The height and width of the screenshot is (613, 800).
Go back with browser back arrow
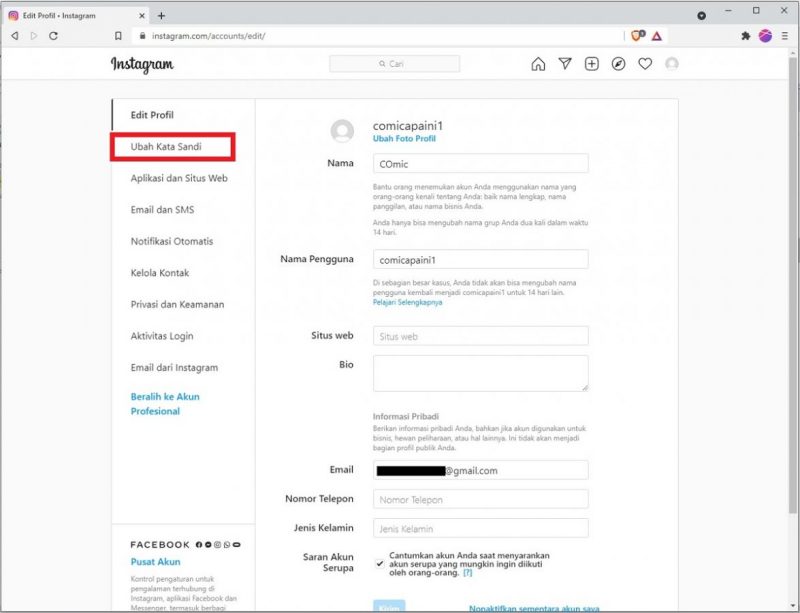(x=15, y=36)
